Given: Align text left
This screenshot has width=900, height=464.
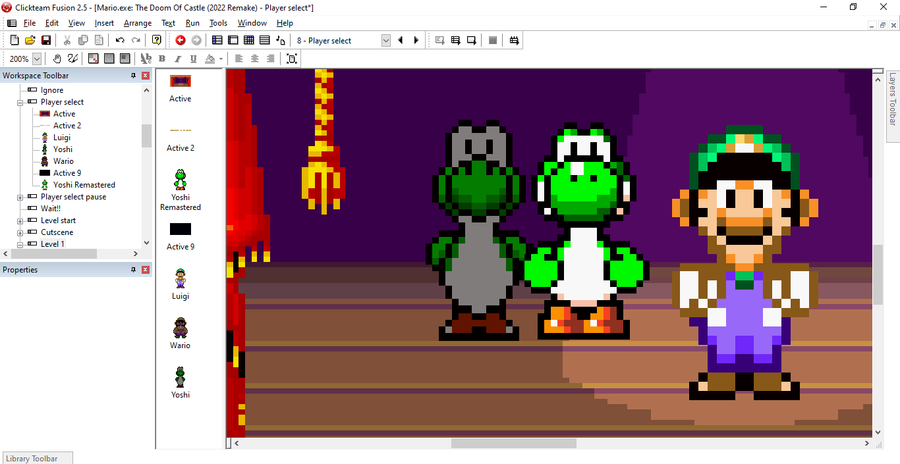Looking at the screenshot, I should click(x=239, y=59).
